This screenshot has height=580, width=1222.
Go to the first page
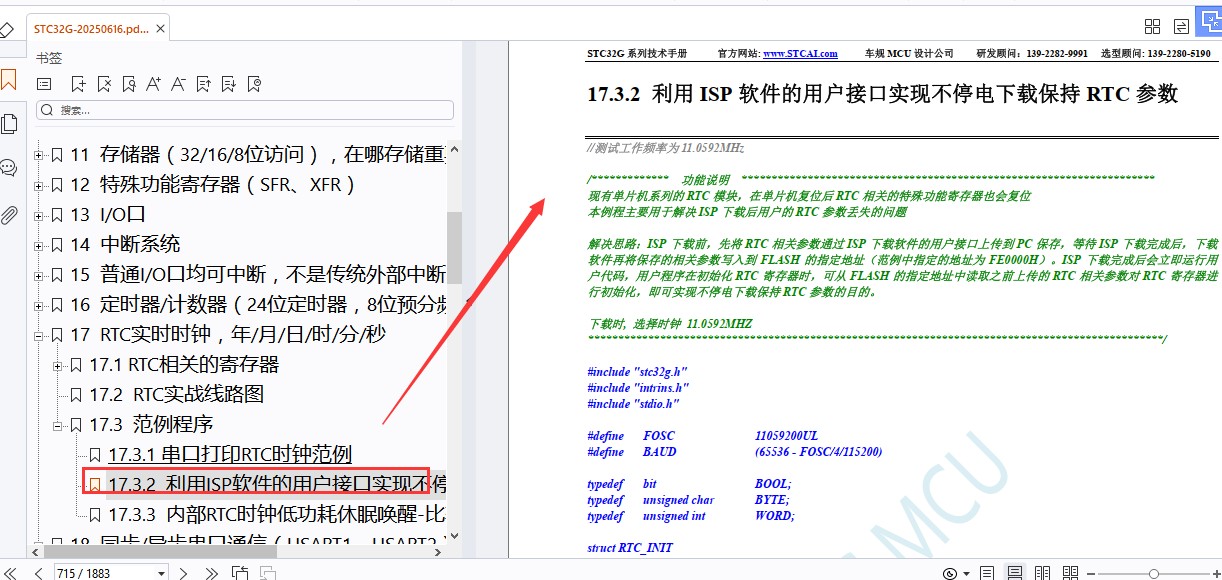[x=11, y=573]
